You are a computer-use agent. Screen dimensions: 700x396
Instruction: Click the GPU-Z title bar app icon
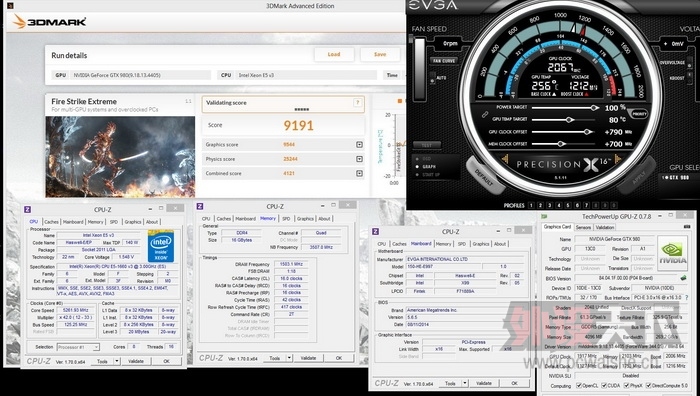click(x=545, y=217)
